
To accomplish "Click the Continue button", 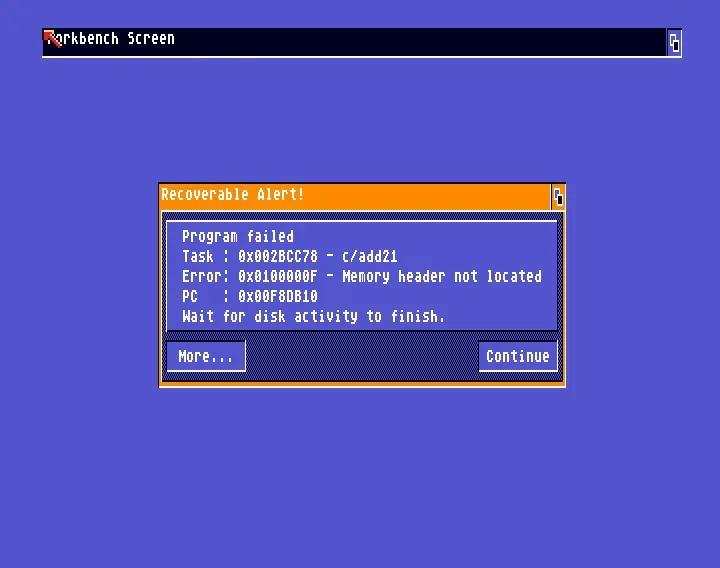I will pos(518,356).
